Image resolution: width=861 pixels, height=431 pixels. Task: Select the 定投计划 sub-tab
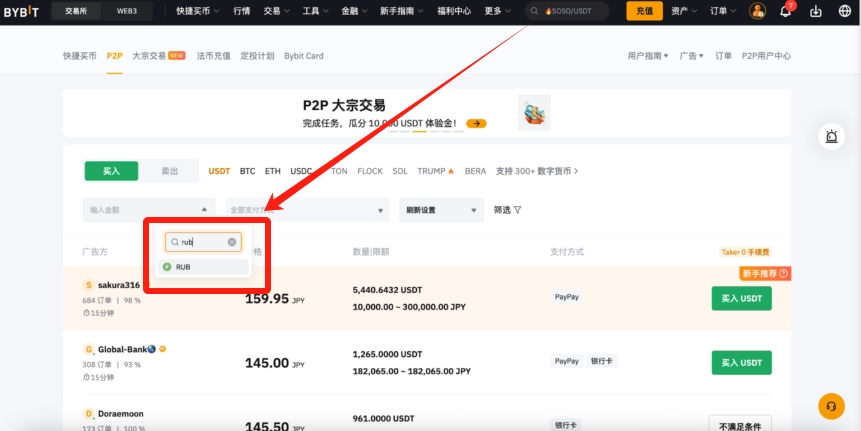tap(257, 56)
